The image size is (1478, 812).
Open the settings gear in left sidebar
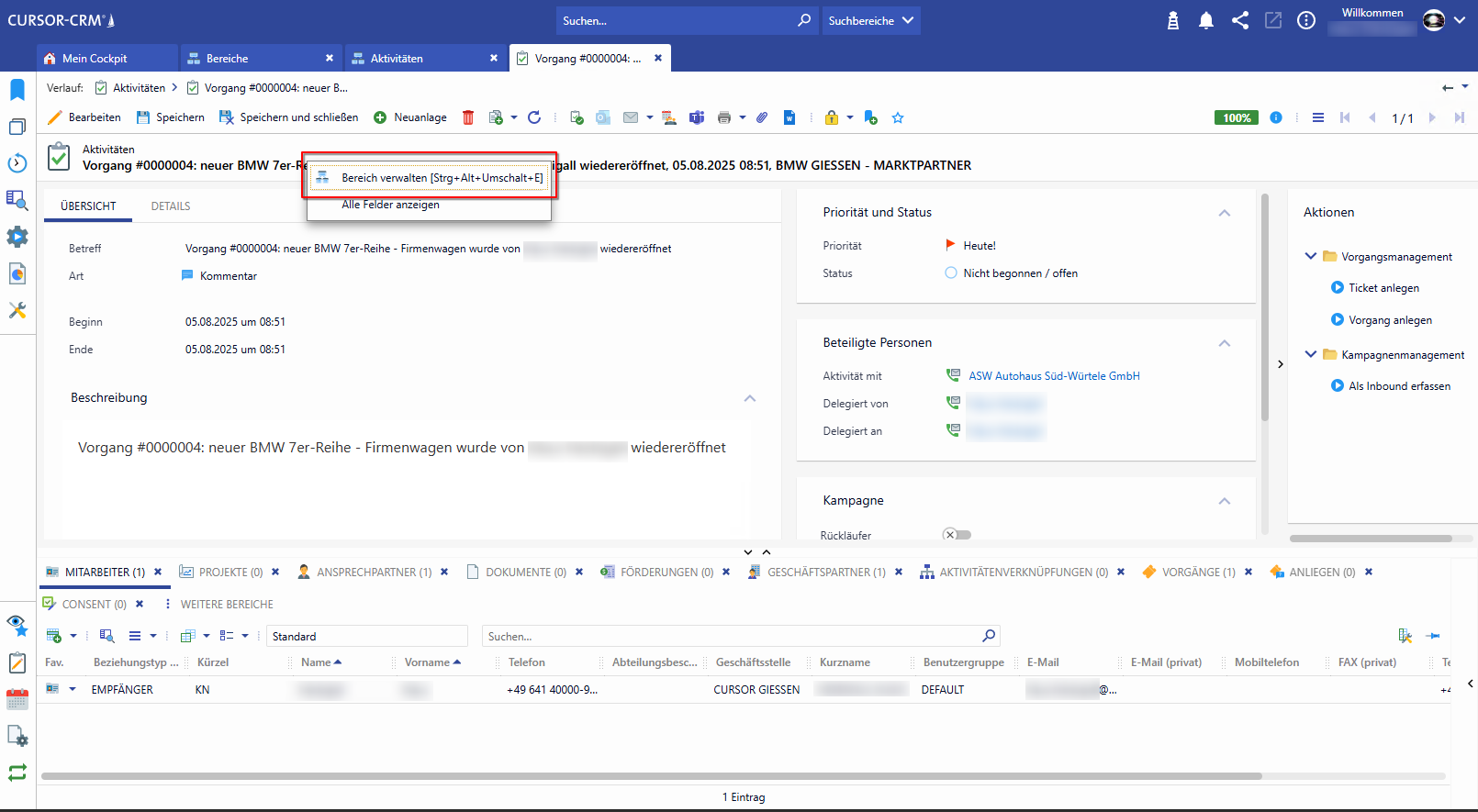pos(17,237)
